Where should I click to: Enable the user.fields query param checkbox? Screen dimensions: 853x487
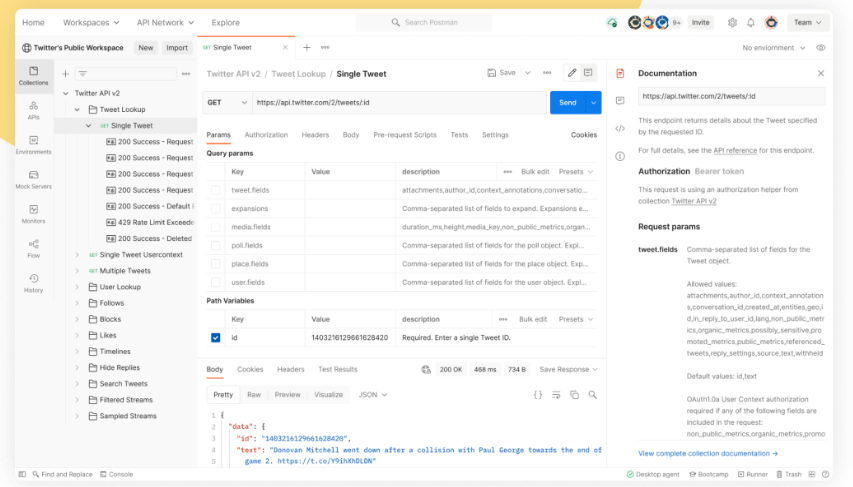[215, 282]
